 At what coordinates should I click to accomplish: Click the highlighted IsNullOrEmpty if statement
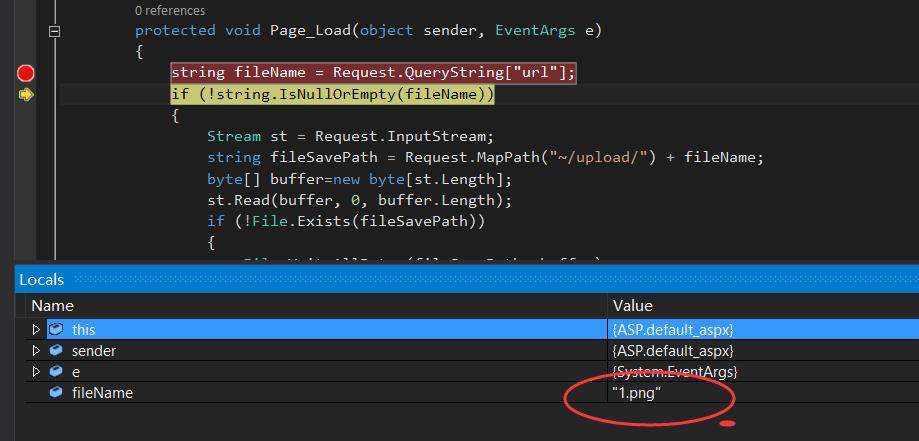coord(333,94)
